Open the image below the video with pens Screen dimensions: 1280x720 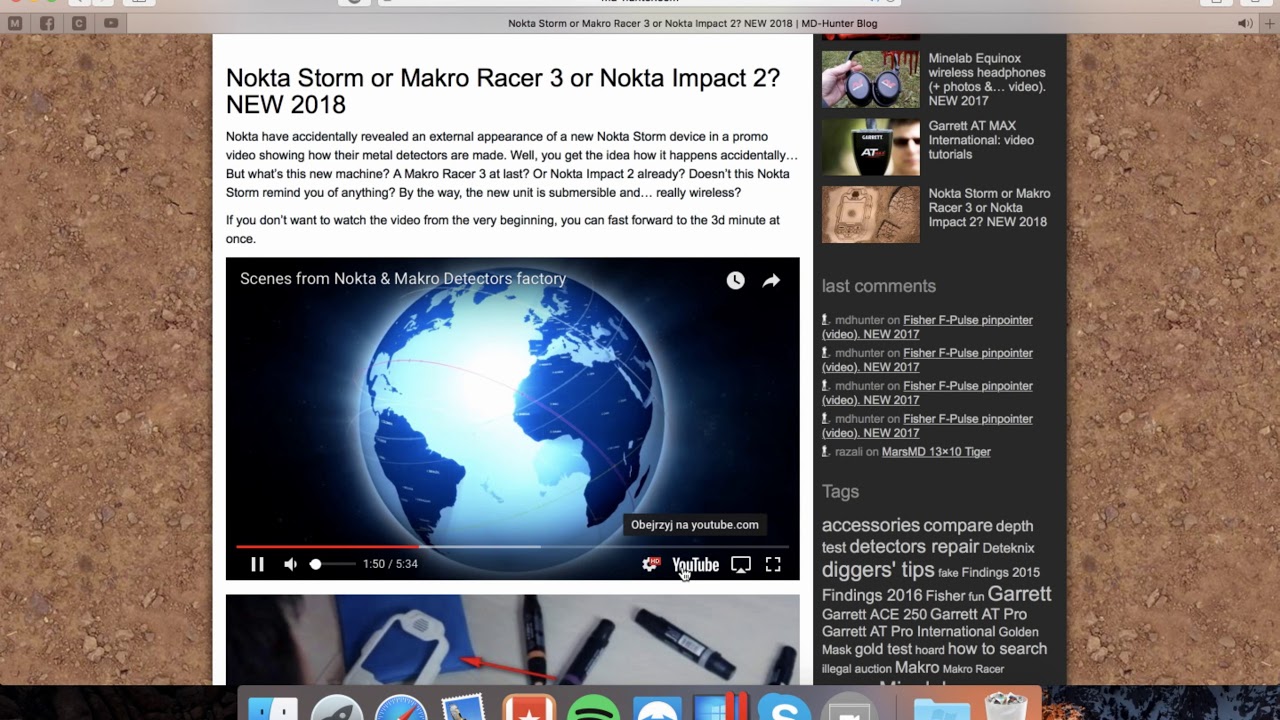click(512, 640)
